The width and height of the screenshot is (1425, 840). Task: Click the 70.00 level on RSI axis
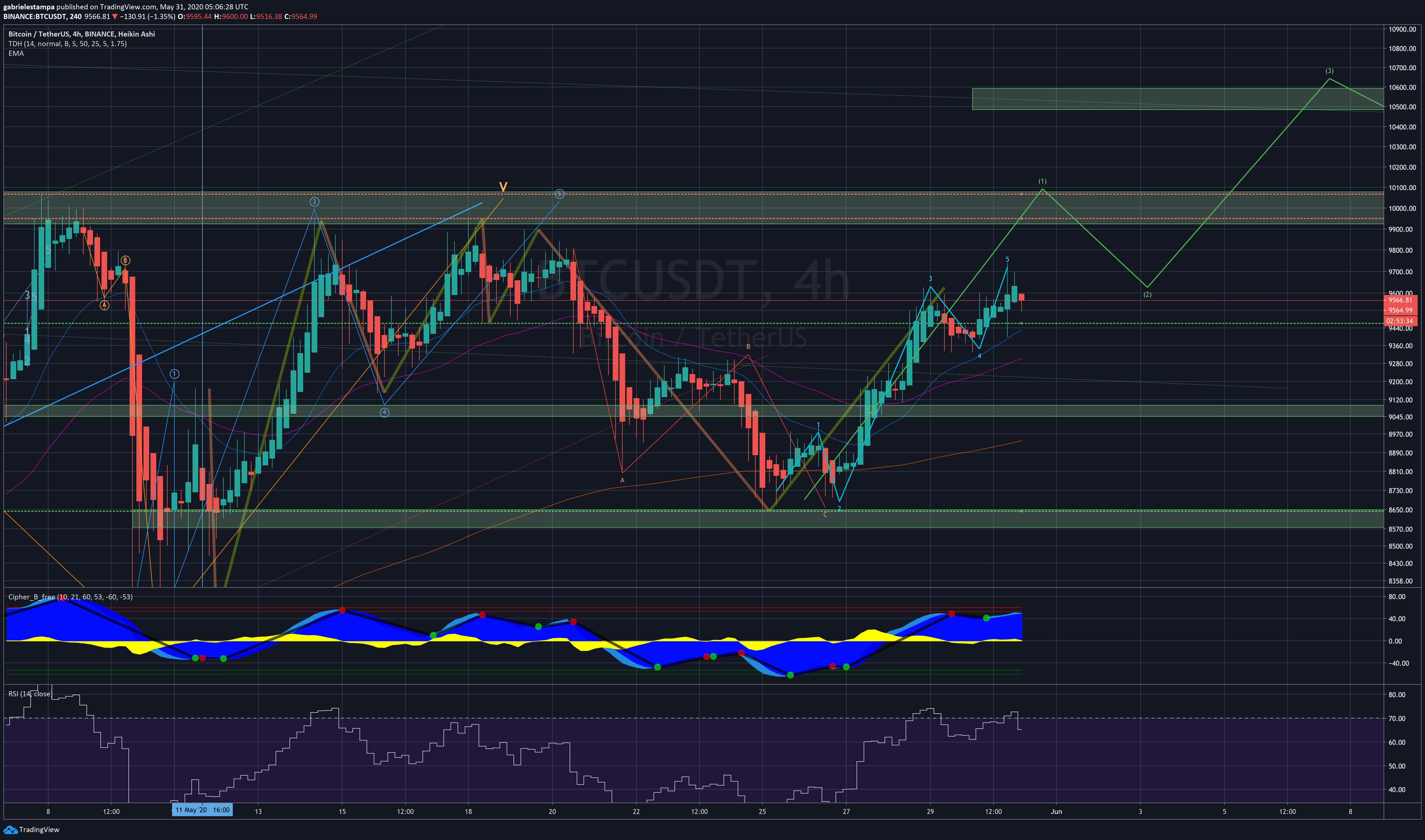pyautogui.click(x=1397, y=718)
